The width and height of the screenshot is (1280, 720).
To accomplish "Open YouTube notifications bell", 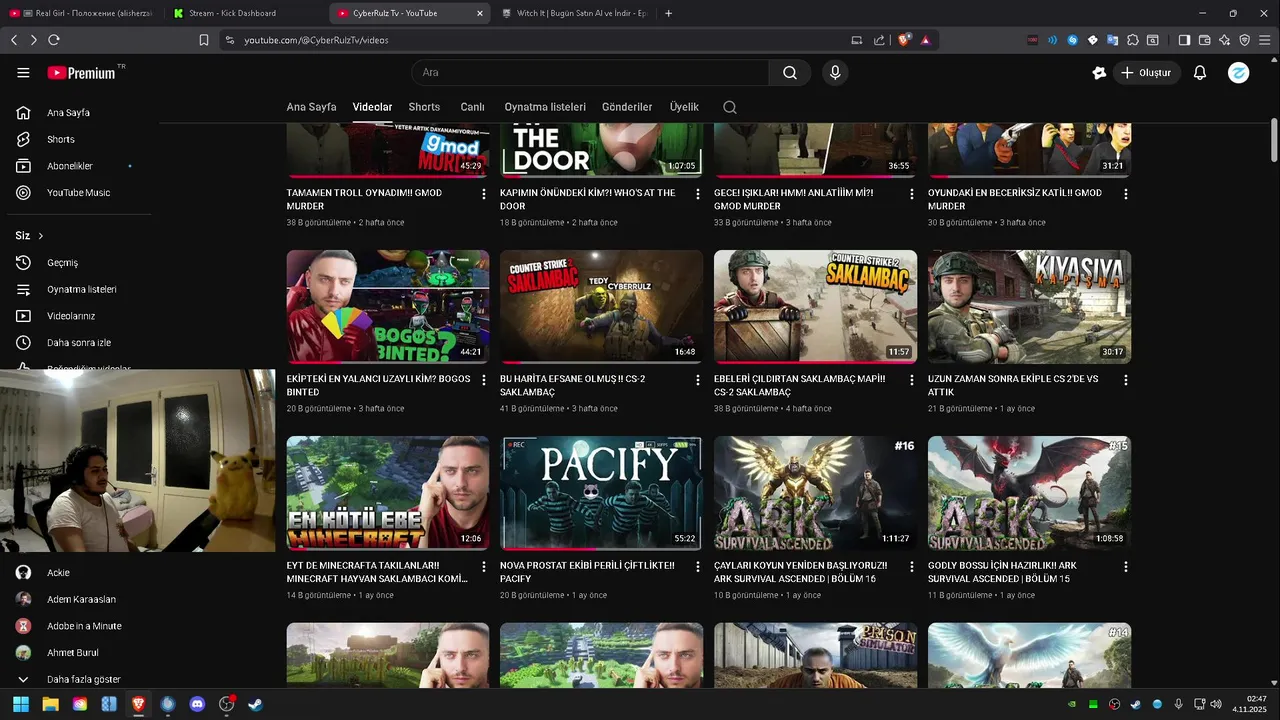I will tap(1200, 73).
